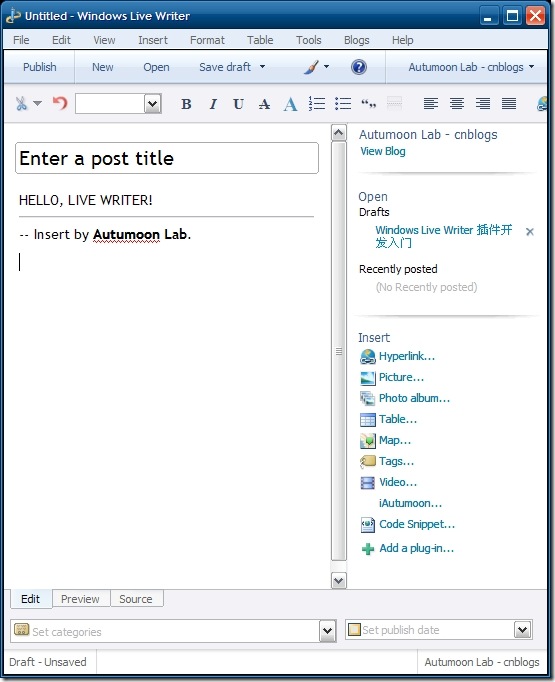This screenshot has width=555, height=682.
Task: Toggle Bold text formatting
Action: [x=186, y=104]
